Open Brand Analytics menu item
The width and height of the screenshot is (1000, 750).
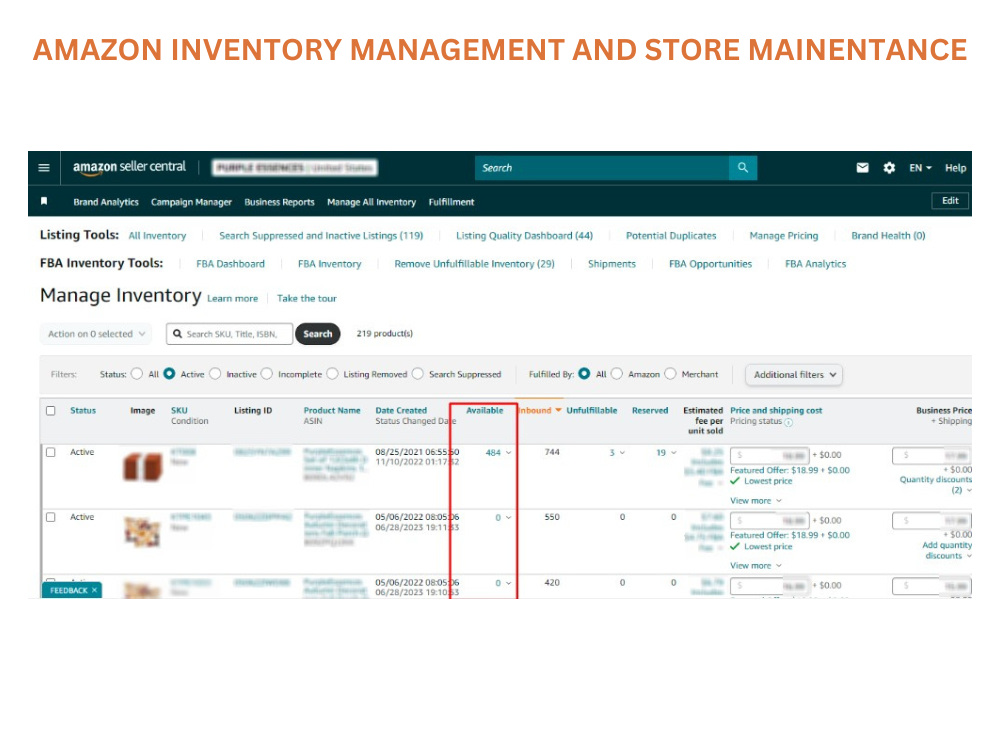(x=106, y=202)
